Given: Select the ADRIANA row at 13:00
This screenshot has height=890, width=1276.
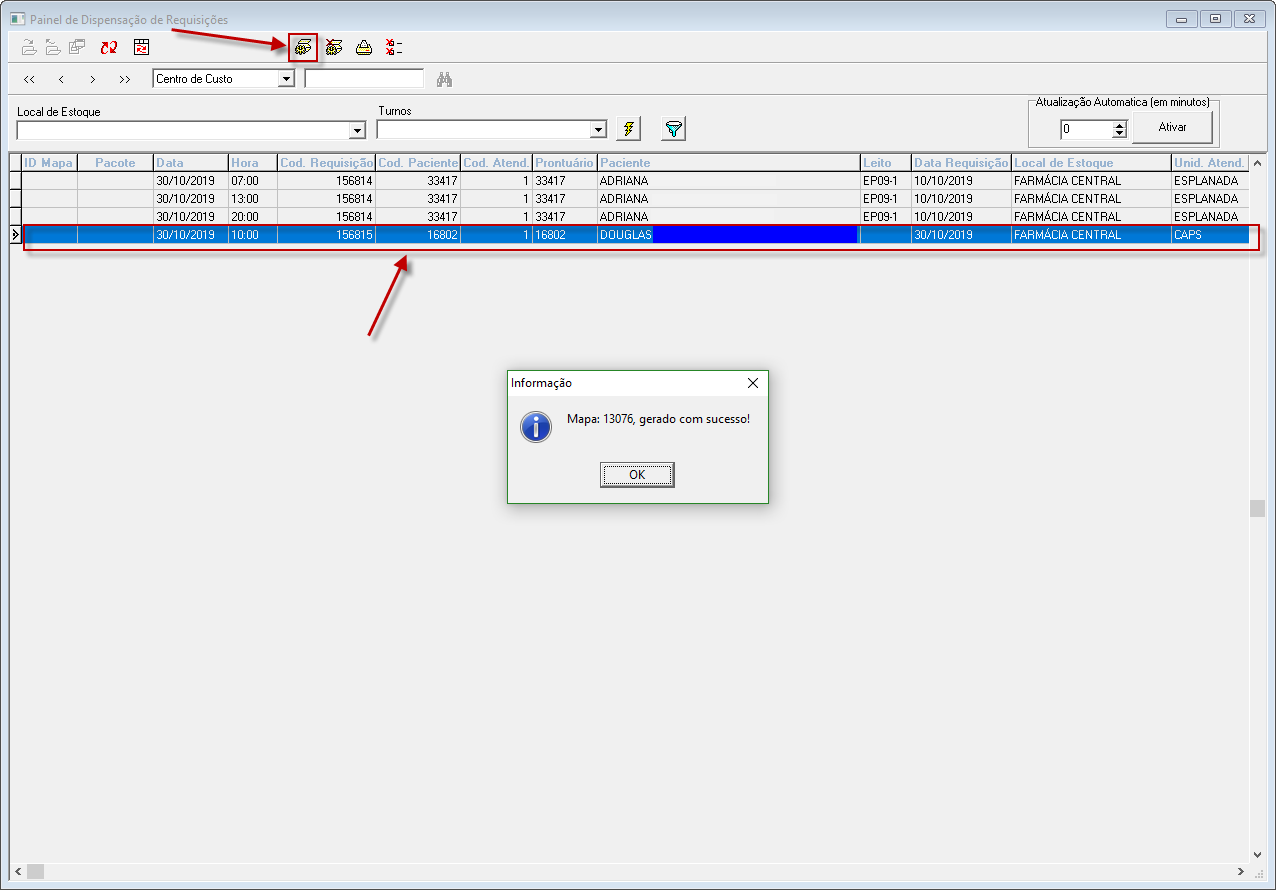Looking at the screenshot, I should click(635, 199).
